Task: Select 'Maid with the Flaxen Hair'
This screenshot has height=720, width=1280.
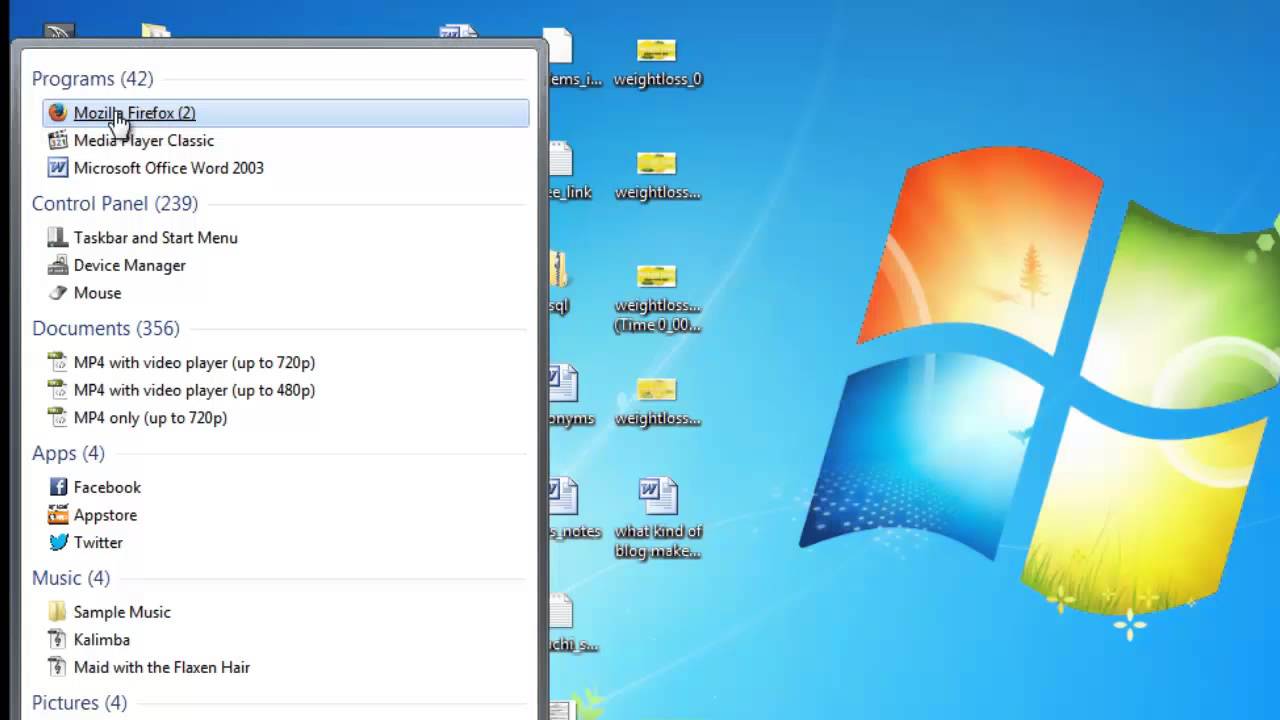Action: tap(162, 667)
